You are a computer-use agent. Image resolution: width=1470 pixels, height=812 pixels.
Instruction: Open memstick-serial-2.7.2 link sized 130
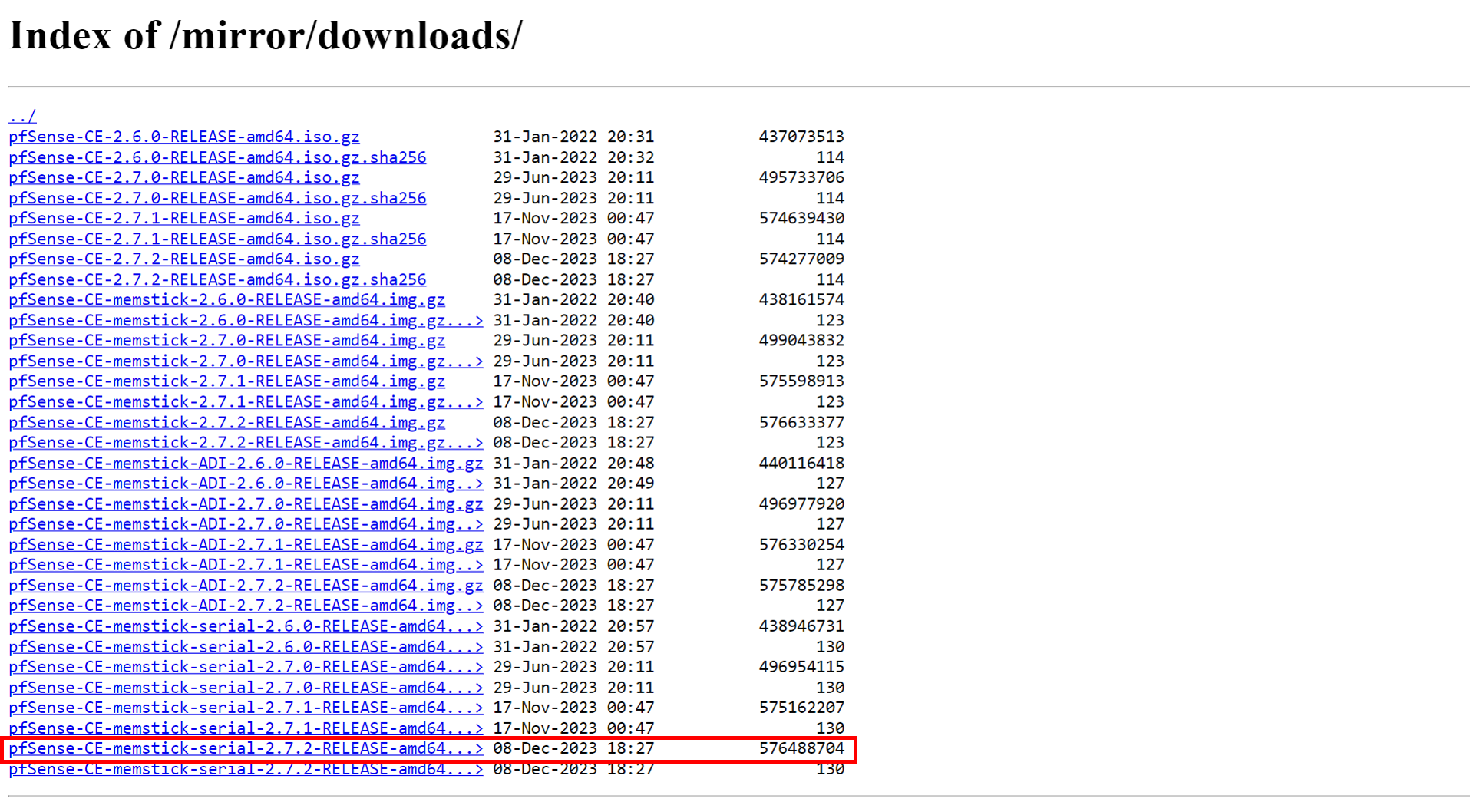pyautogui.click(x=246, y=768)
